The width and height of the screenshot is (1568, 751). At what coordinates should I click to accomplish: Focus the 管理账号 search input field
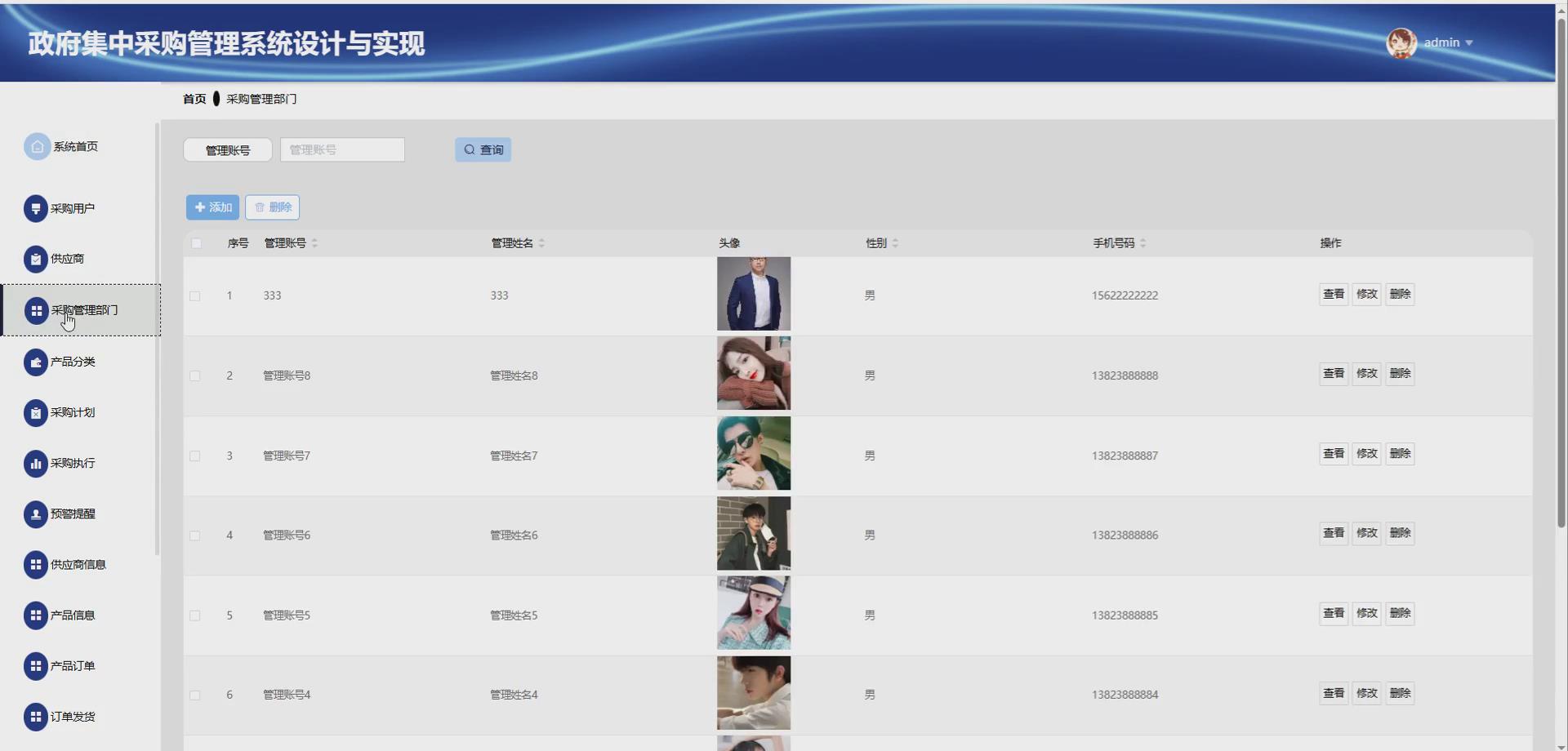[342, 149]
